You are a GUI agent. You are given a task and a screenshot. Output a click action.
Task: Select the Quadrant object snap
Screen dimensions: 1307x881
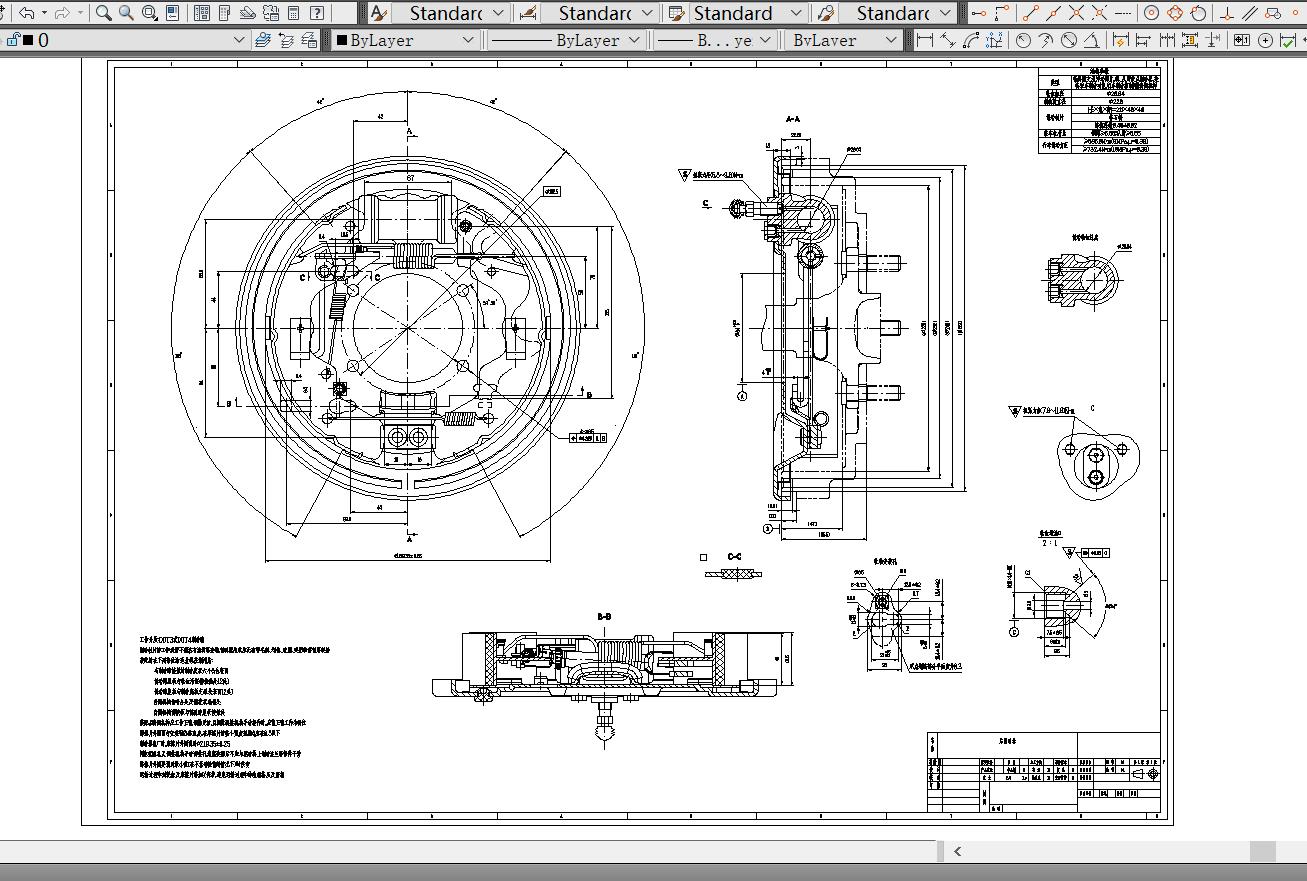(1175, 13)
